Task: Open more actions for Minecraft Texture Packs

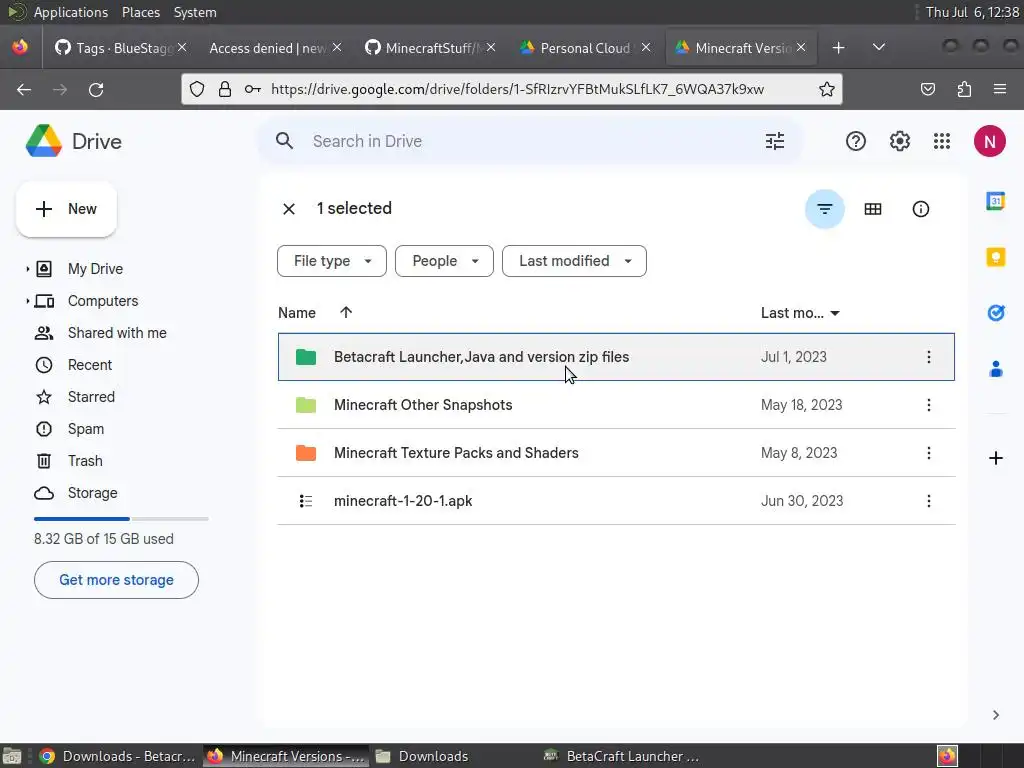Action: point(929,453)
